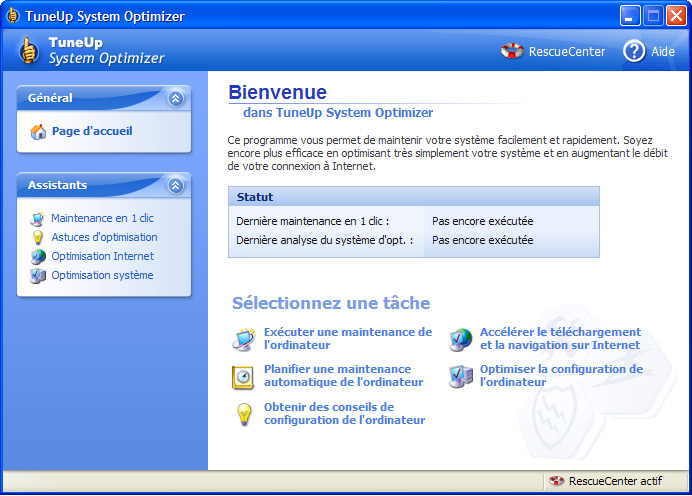
Task: Maximize the TuneUp System Optimizer window
Action: point(653,16)
